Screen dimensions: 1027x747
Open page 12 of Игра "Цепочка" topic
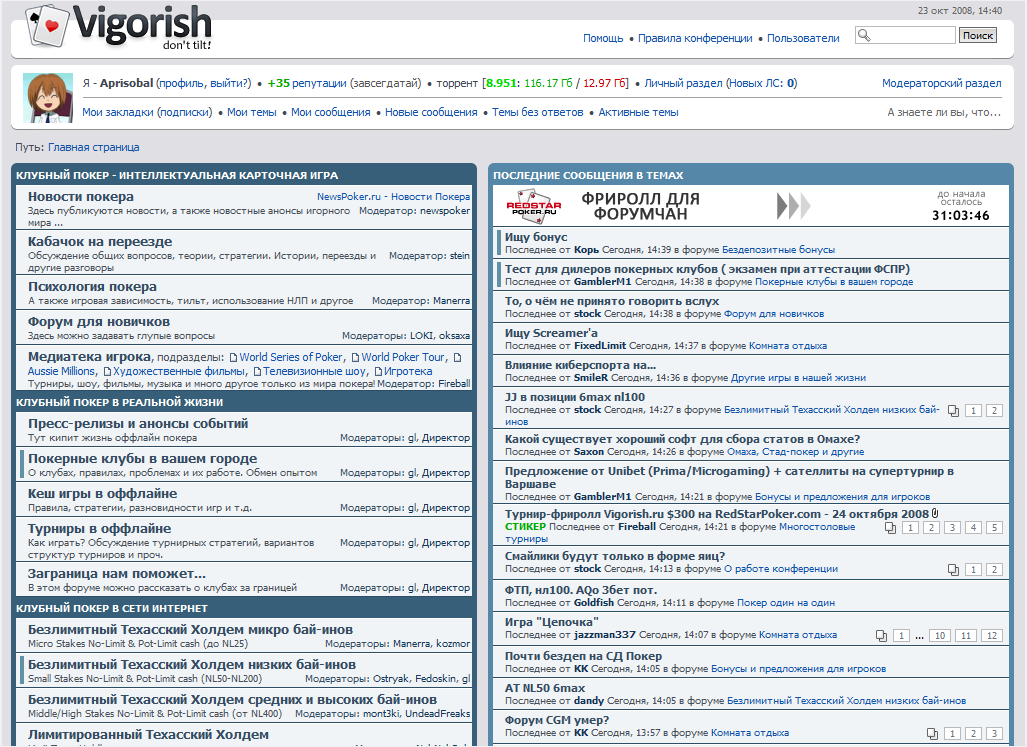pos(991,635)
